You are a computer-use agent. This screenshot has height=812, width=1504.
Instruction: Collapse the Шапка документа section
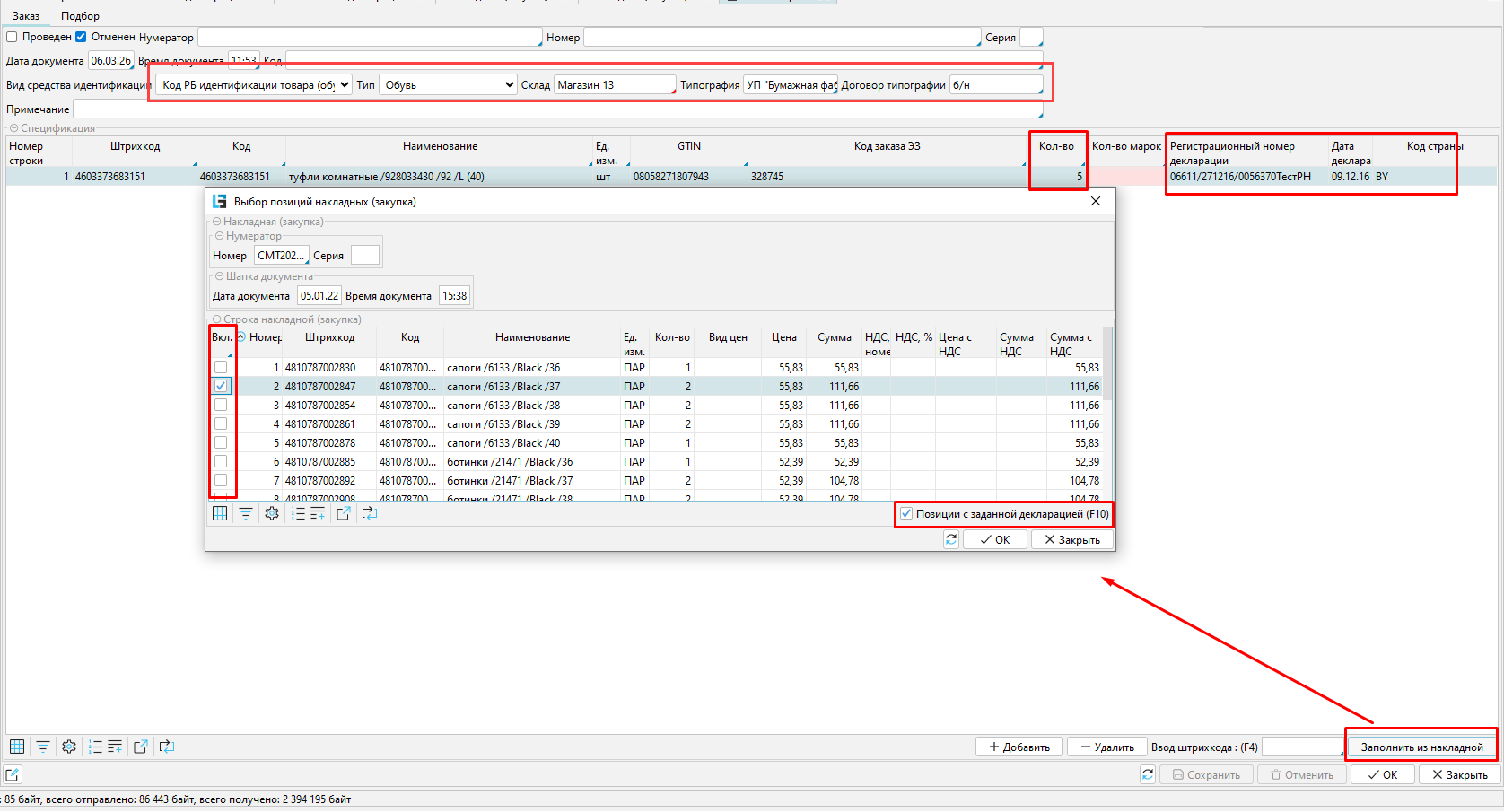220,276
